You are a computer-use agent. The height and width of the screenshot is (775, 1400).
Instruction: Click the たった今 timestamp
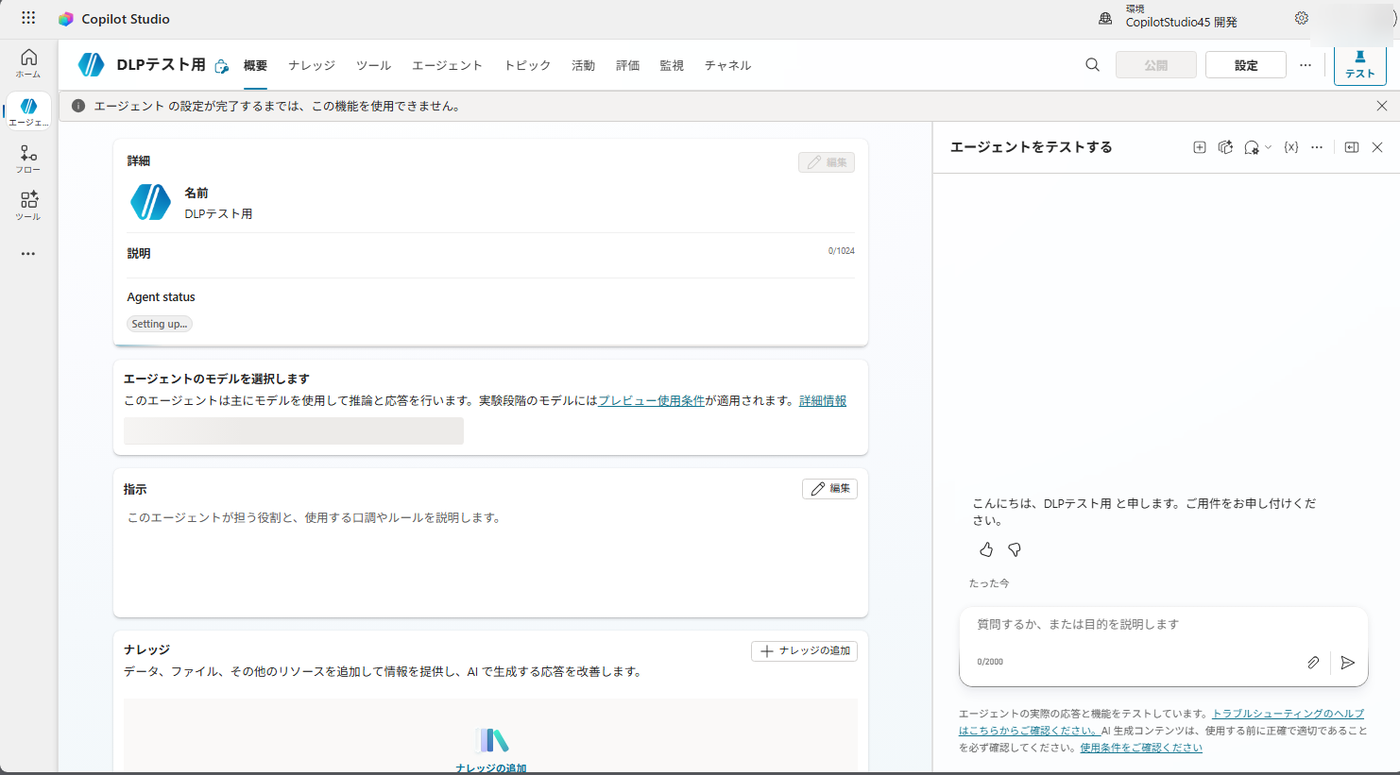(x=989, y=583)
